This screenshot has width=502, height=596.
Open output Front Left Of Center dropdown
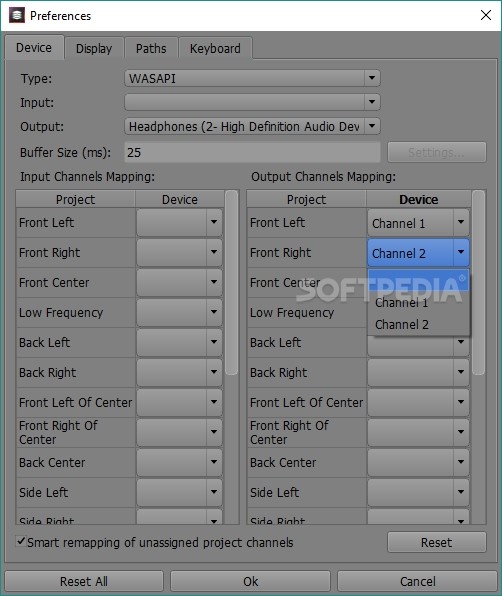point(418,402)
